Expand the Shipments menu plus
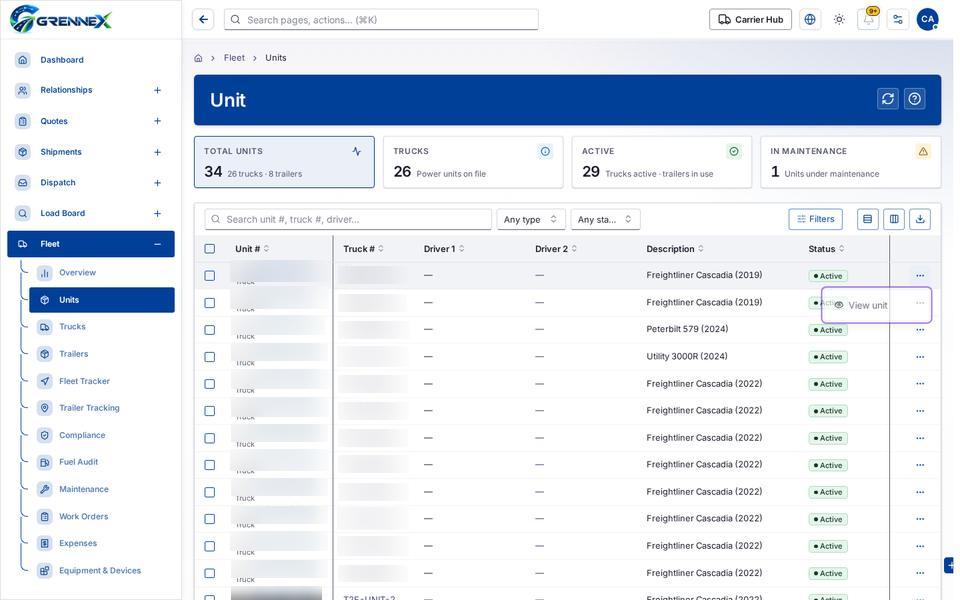Image resolution: width=960 pixels, height=600 pixels. [x=157, y=152]
